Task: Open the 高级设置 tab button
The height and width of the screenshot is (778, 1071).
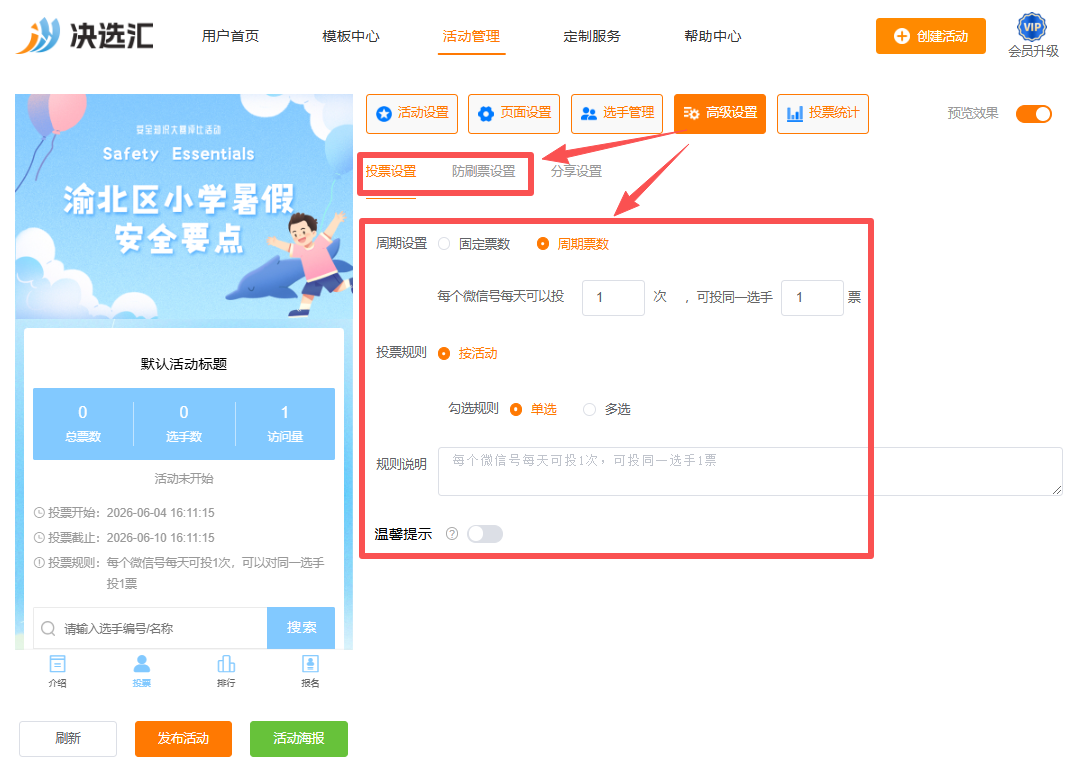Action: point(720,113)
